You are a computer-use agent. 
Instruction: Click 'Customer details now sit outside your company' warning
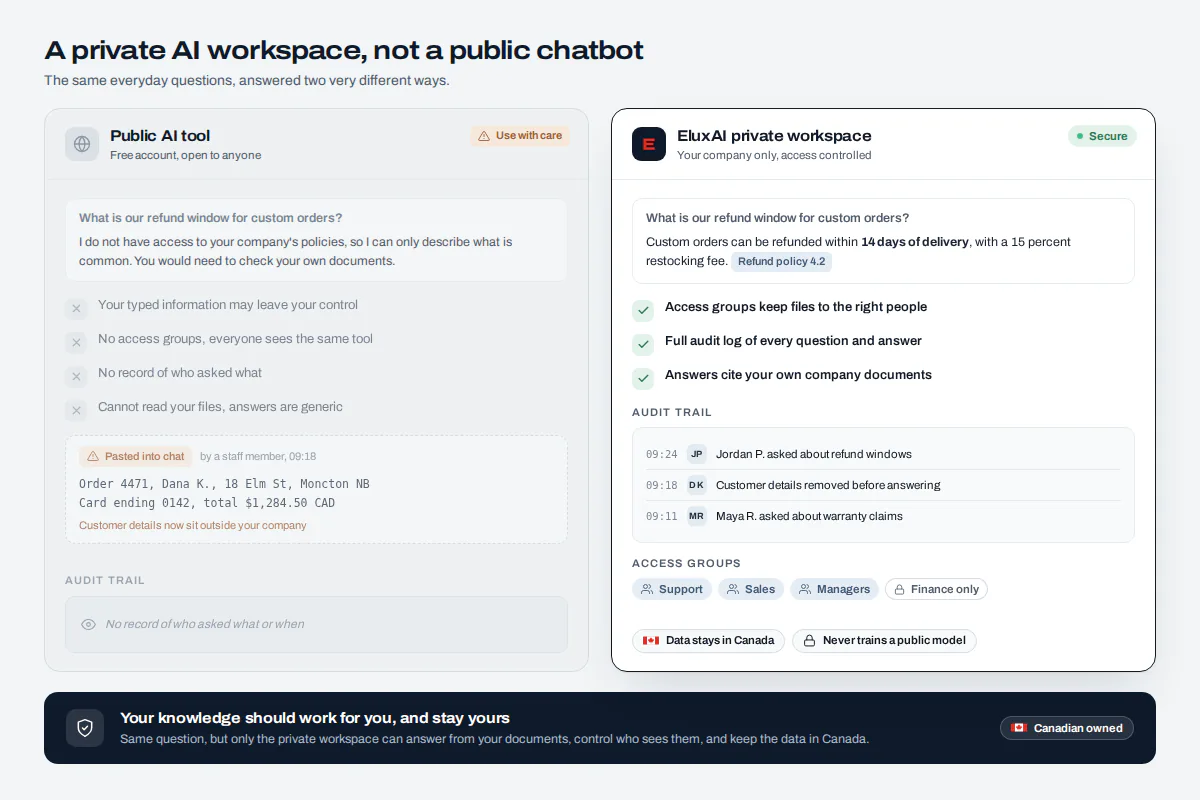(x=193, y=525)
